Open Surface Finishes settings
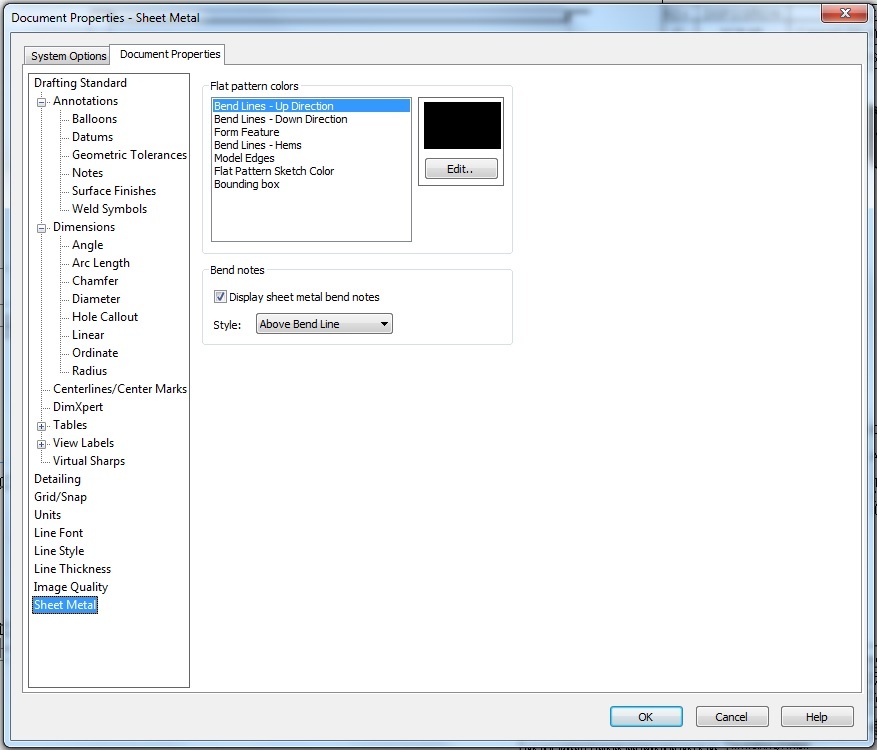Image resolution: width=877 pixels, height=750 pixels. tap(114, 191)
